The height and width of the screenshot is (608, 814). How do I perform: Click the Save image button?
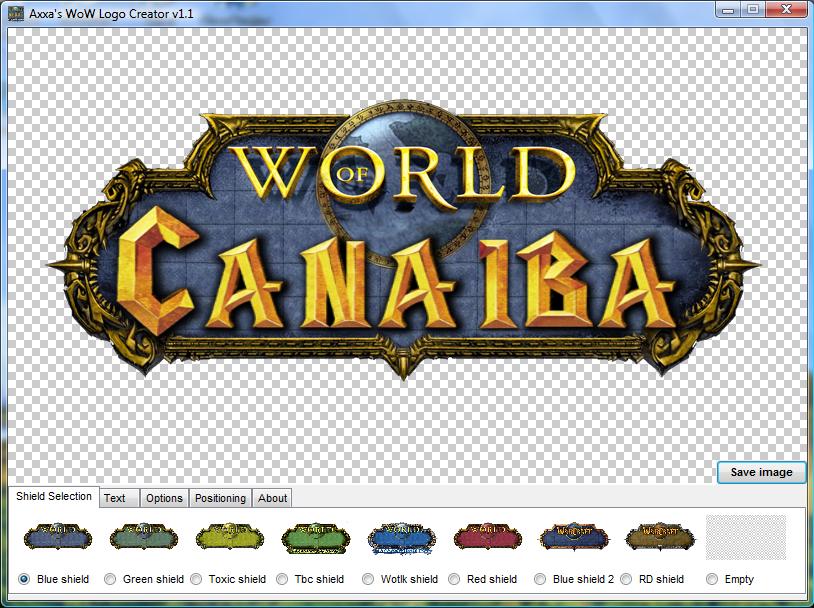click(x=761, y=472)
